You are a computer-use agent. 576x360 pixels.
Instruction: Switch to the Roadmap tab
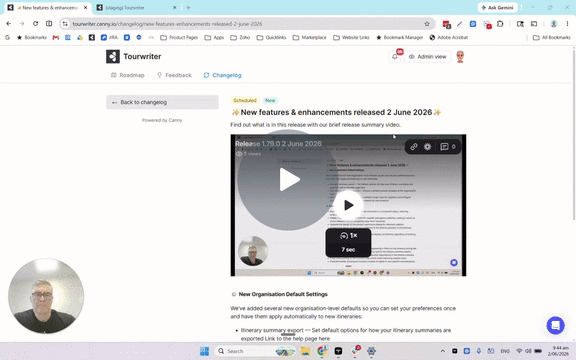point(127,75)
